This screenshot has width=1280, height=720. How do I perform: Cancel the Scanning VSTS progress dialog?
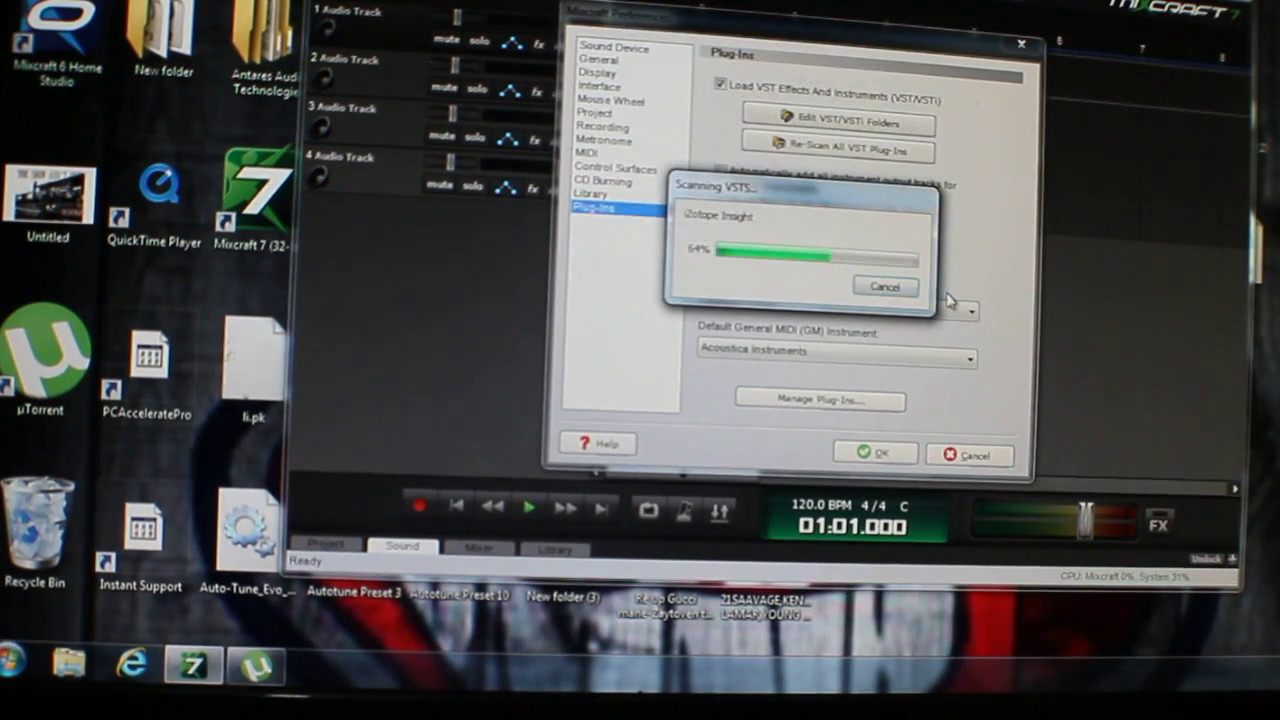885,287
